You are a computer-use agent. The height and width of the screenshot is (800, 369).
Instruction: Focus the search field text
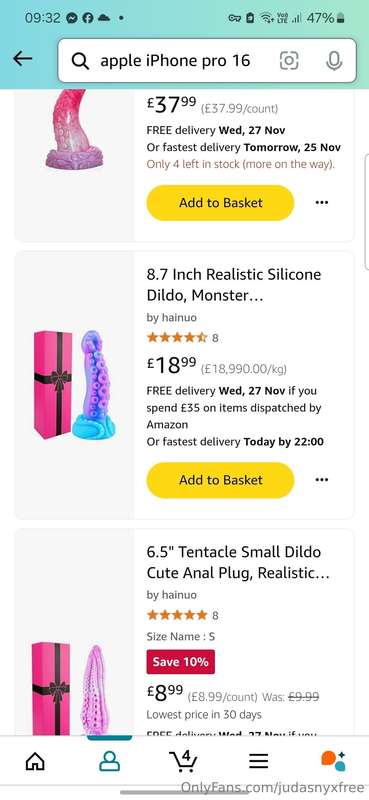(x=175, y=61)
